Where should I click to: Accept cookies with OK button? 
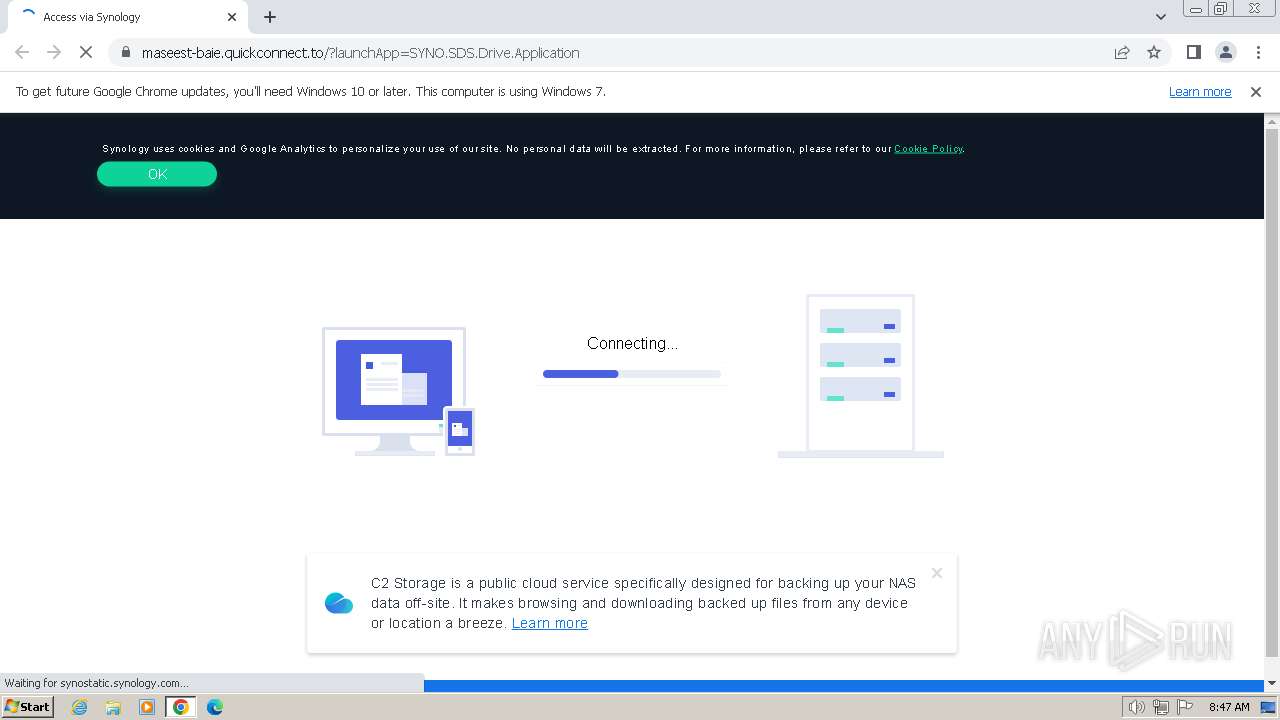click(157, 174)
